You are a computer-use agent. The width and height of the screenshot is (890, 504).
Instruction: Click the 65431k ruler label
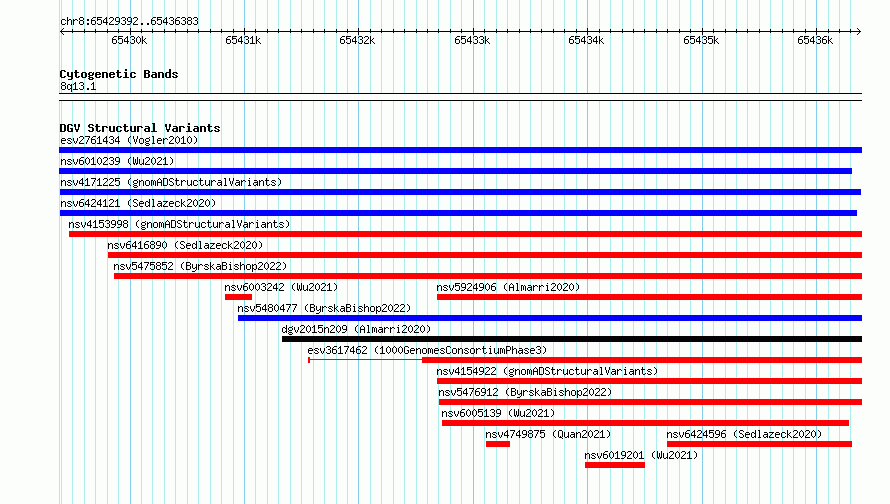tap(244, 40)
